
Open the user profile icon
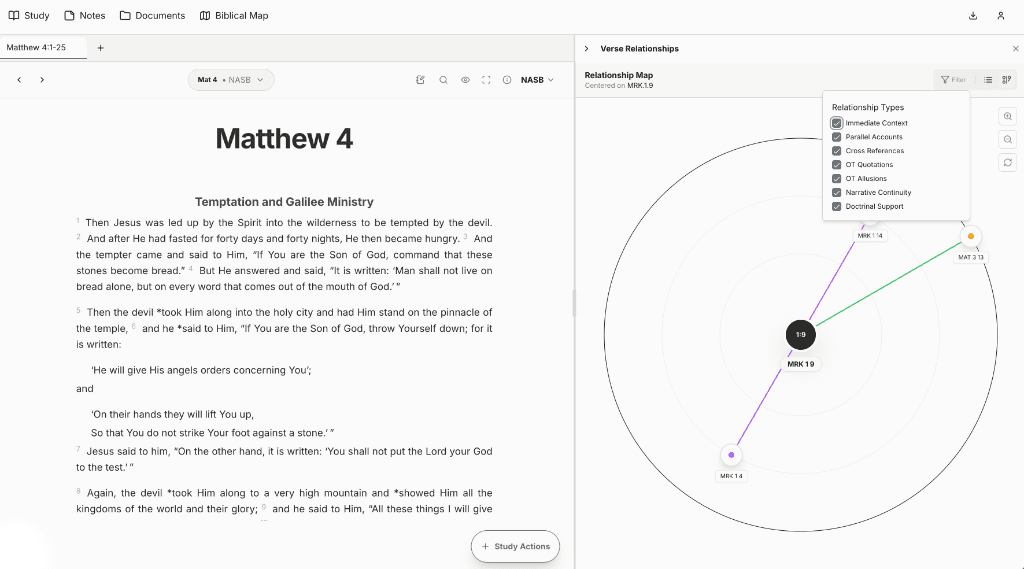click(1000, 16)
